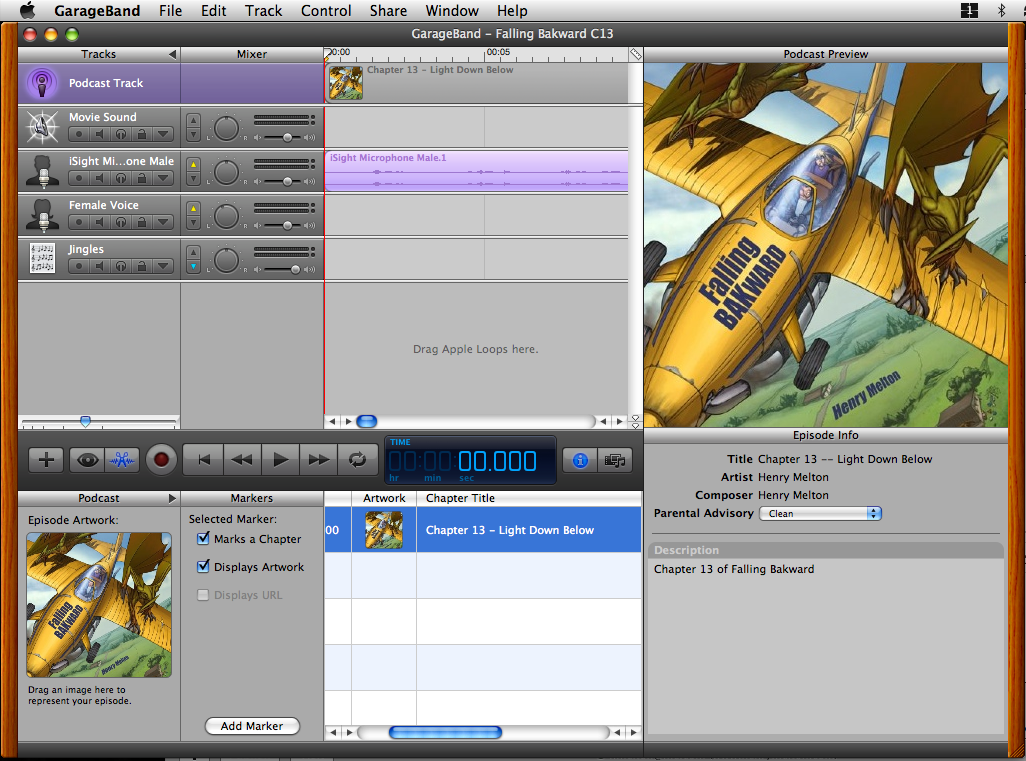The image size is (1026, 761).
Task: Solo the iSight Microphone Male track
Action: point(121,178)
